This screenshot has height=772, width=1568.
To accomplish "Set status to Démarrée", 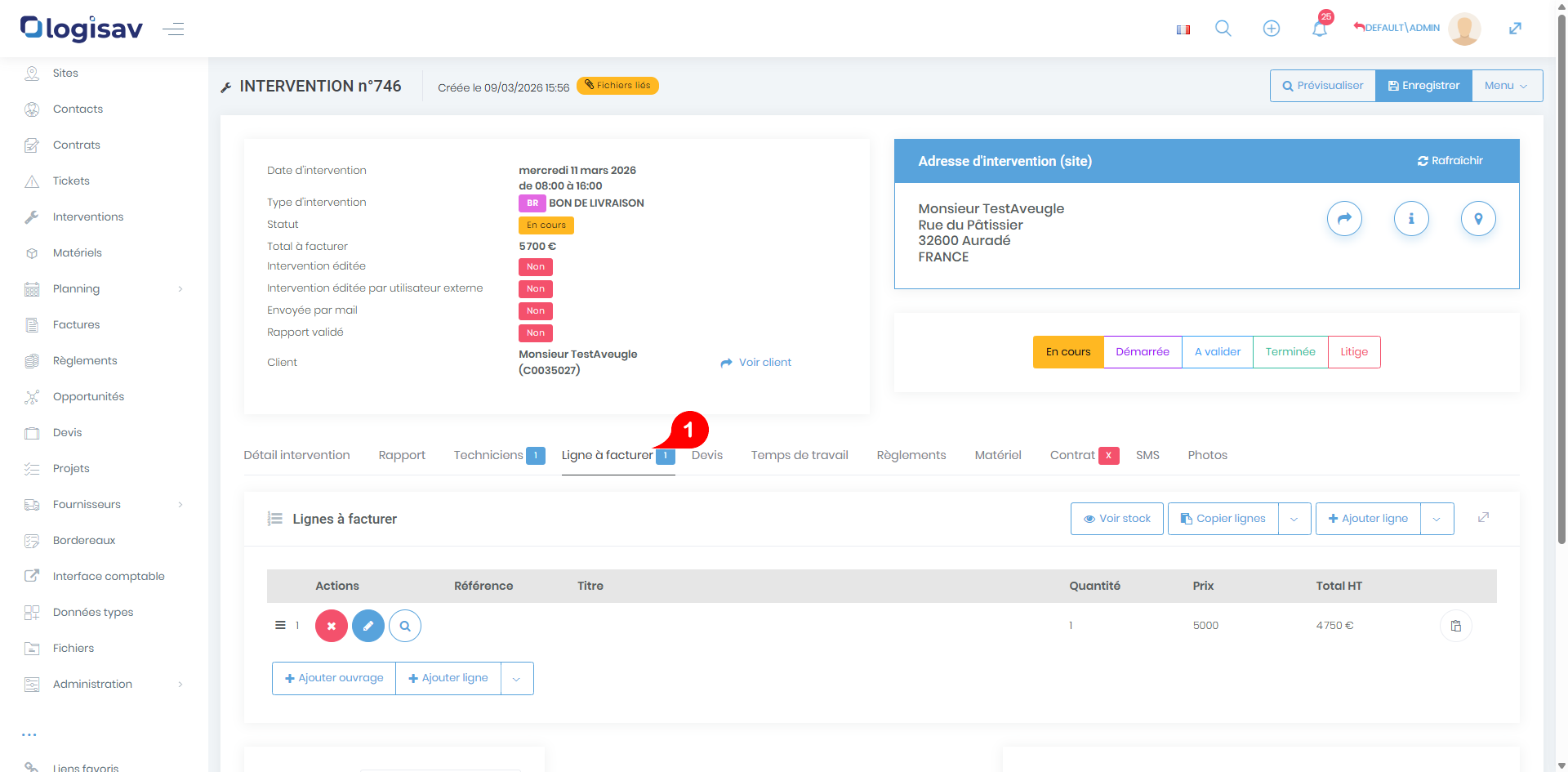I will [x=1142, y=352].
